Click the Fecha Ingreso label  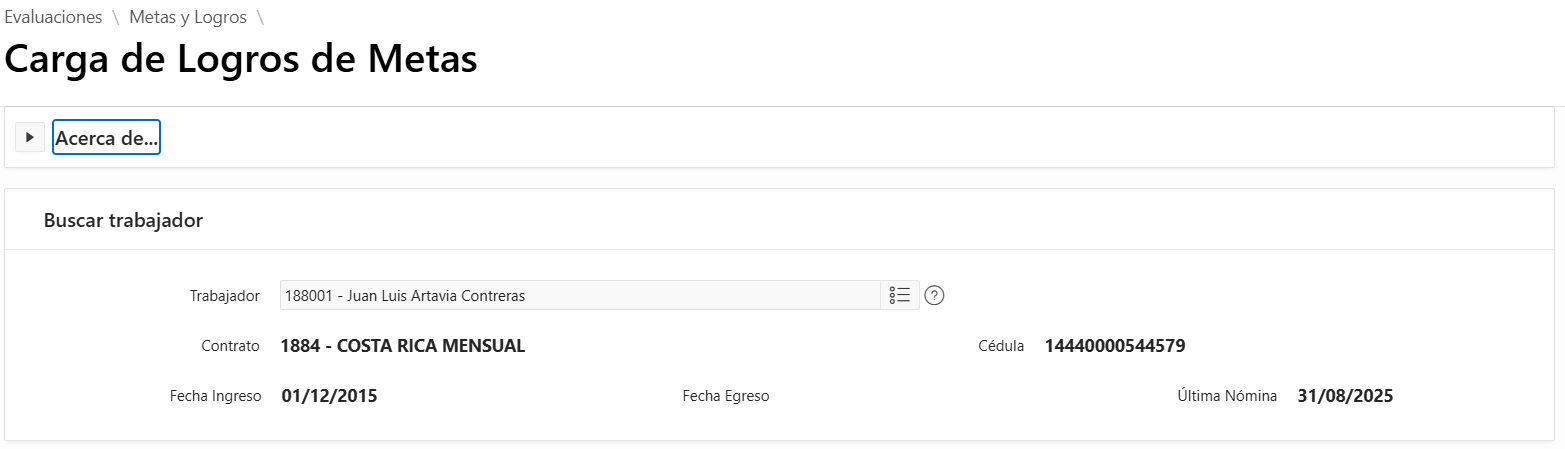coord(215,396)
